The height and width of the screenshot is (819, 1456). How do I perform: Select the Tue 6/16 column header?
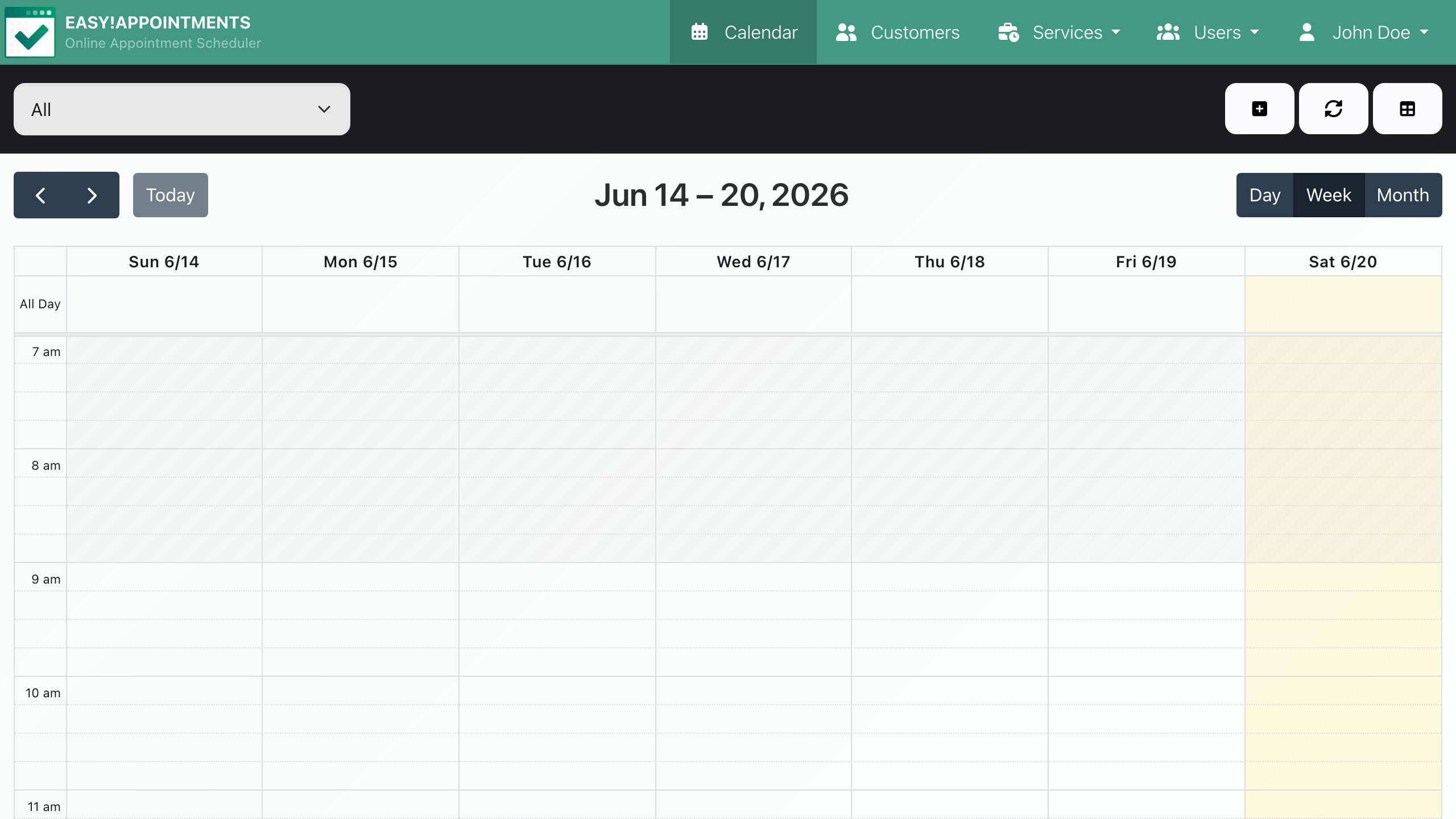pos(557,262)
